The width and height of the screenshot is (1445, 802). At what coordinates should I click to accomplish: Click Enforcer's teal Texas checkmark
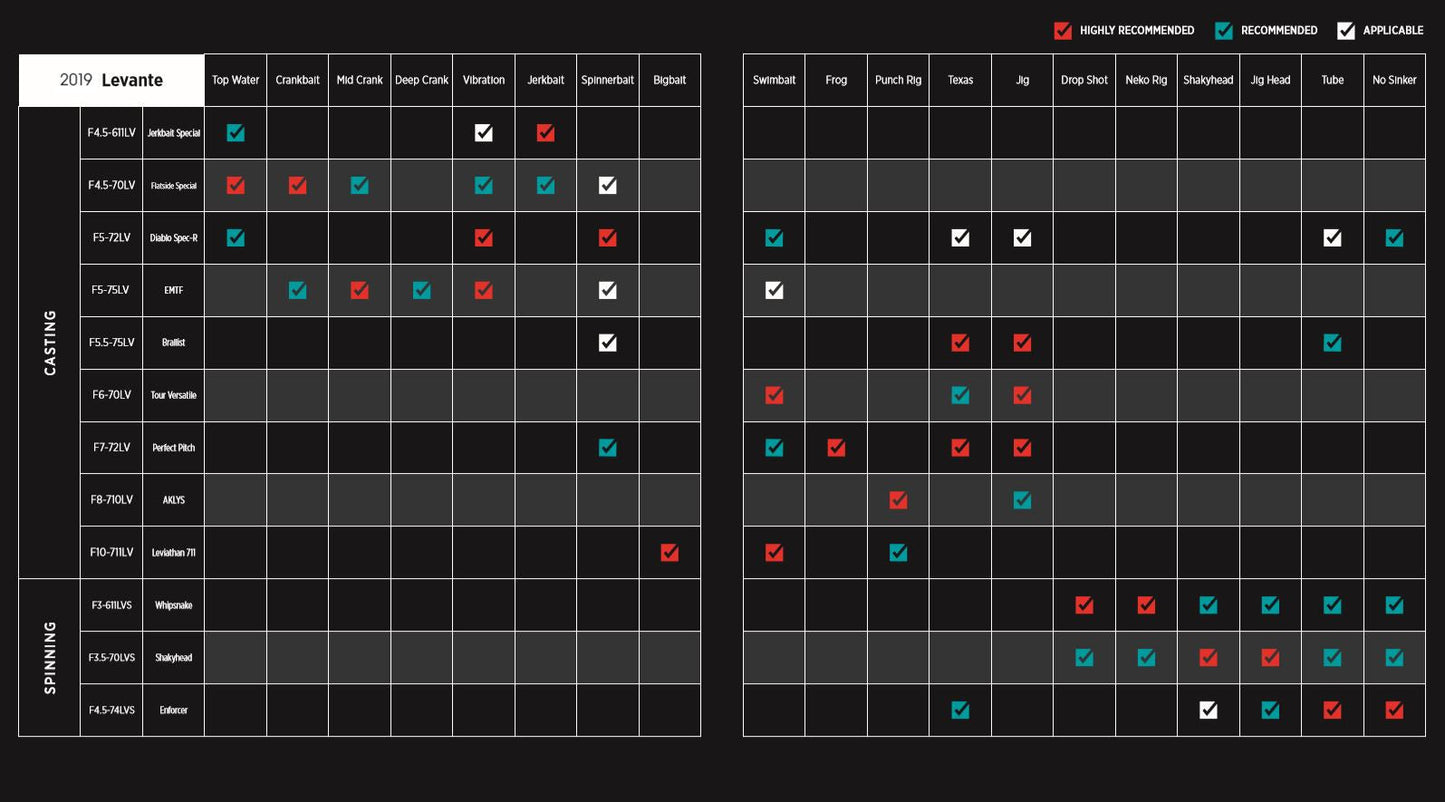click(x=960, y=710)
